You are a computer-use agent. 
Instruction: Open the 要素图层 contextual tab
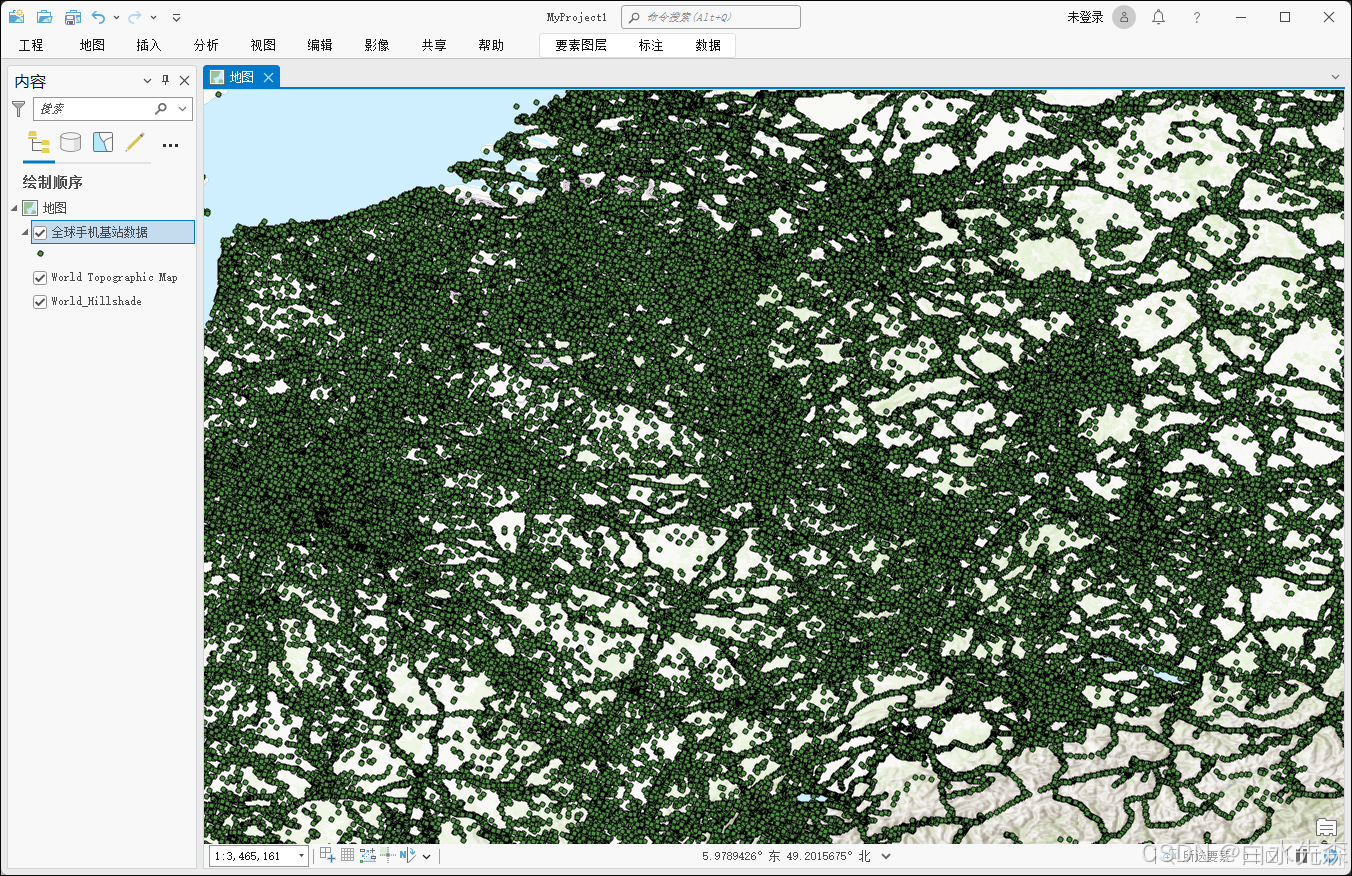pyautogui.click(x=581, y=45)
